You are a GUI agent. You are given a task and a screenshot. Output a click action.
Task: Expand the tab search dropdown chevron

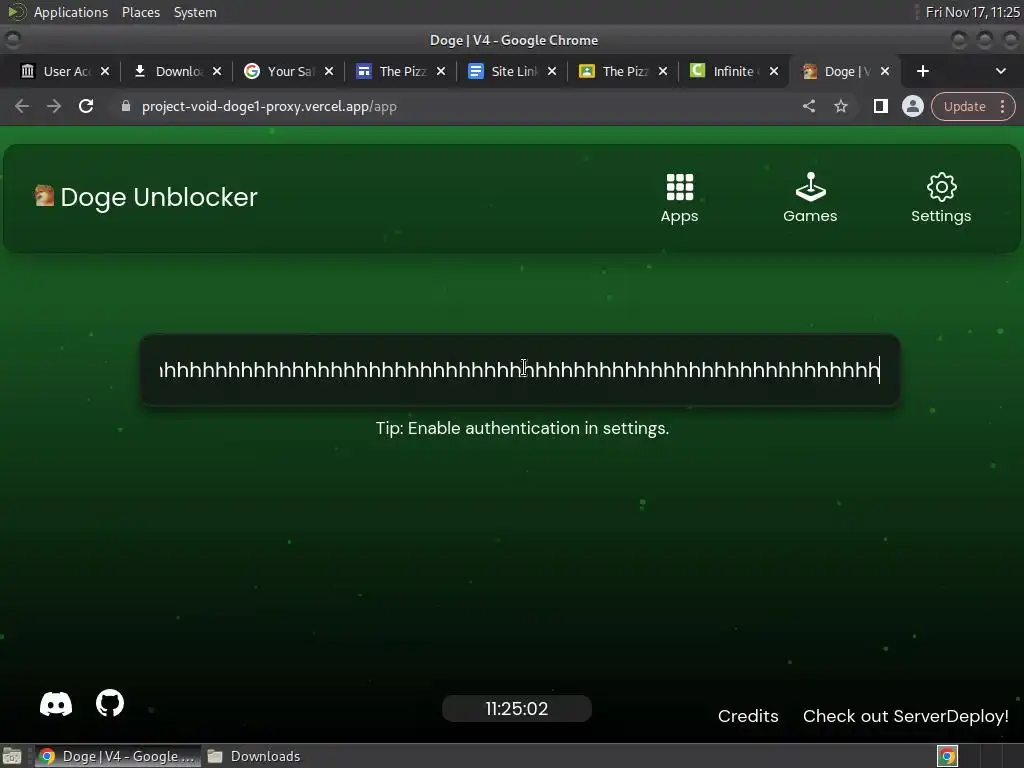coord(1000,71)
